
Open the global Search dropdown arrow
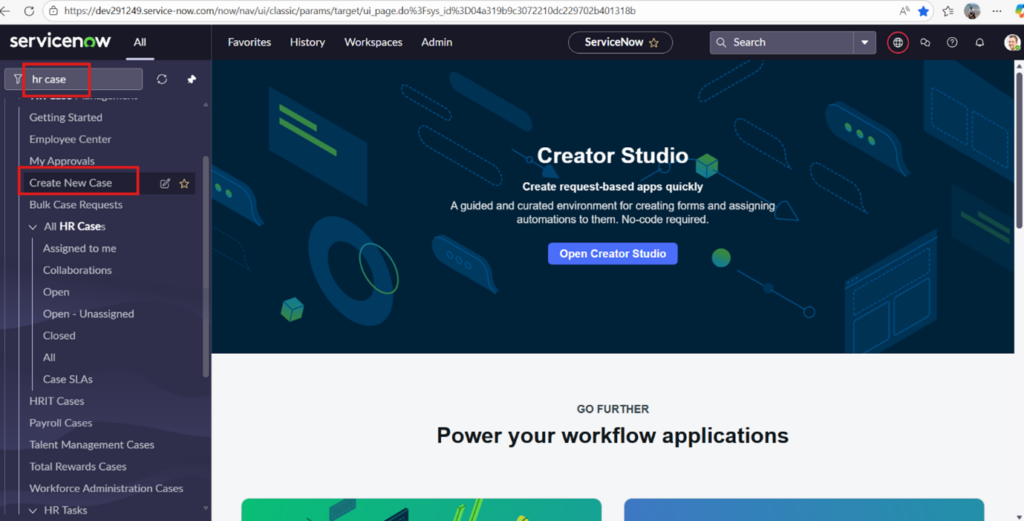[864, 43]
